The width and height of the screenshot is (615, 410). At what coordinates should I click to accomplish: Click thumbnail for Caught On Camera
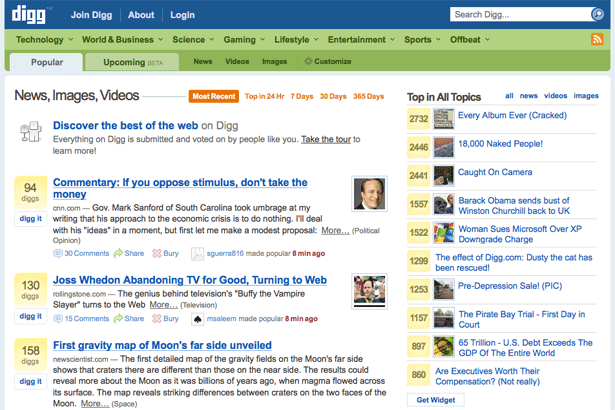pos(444,175)
